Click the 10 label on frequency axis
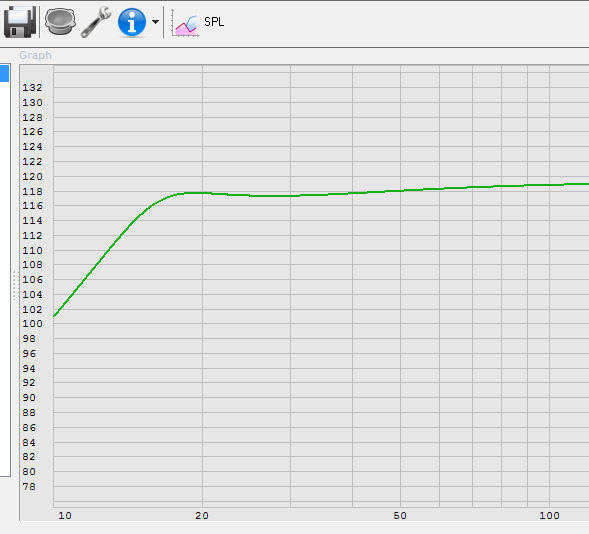The image size is (589, 534). click(65, 516)
